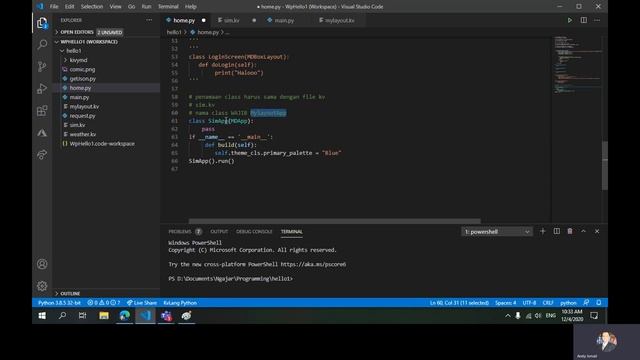
Task: Open File Explorer from taskbar
Action: pos(104,316)
